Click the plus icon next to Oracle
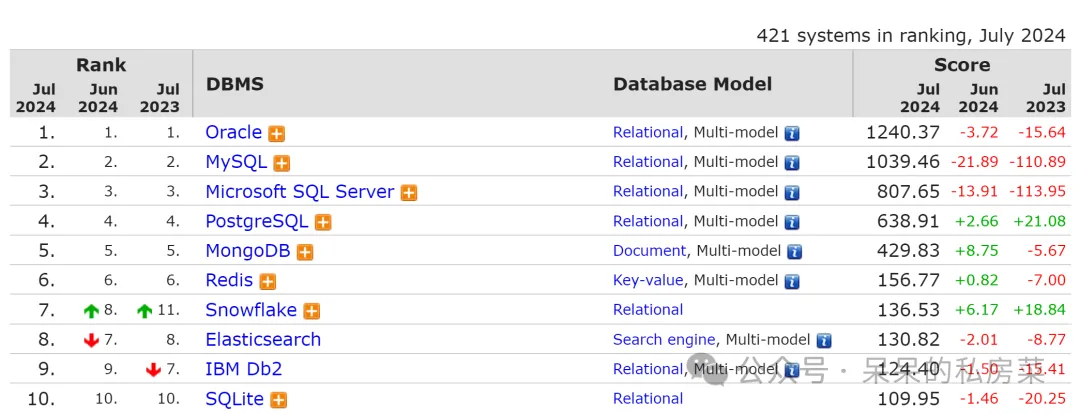The width and height of the screenshot is (1080, 414). click(277, 134)
